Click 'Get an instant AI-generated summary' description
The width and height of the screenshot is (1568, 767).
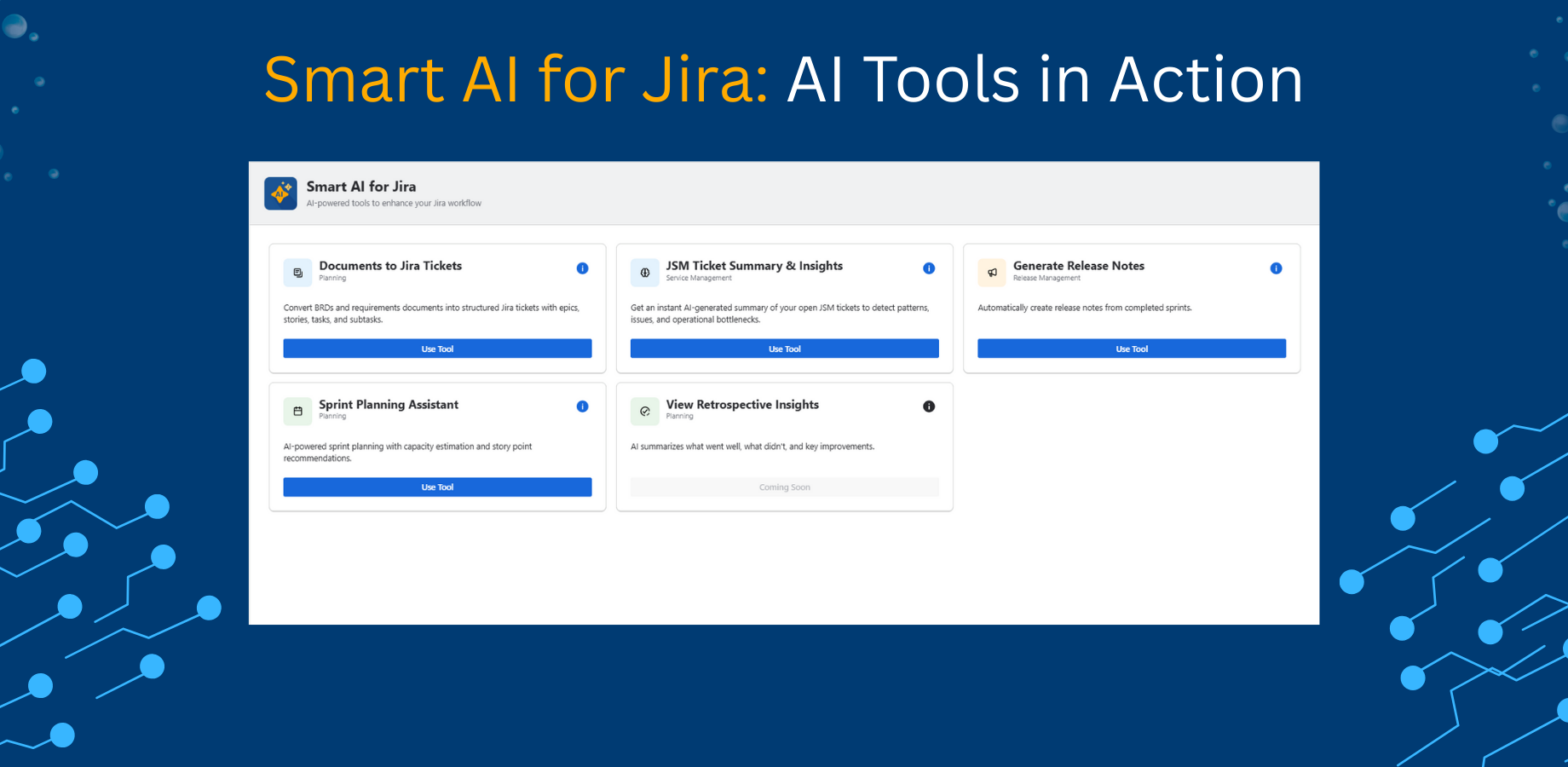pos(780,314)
